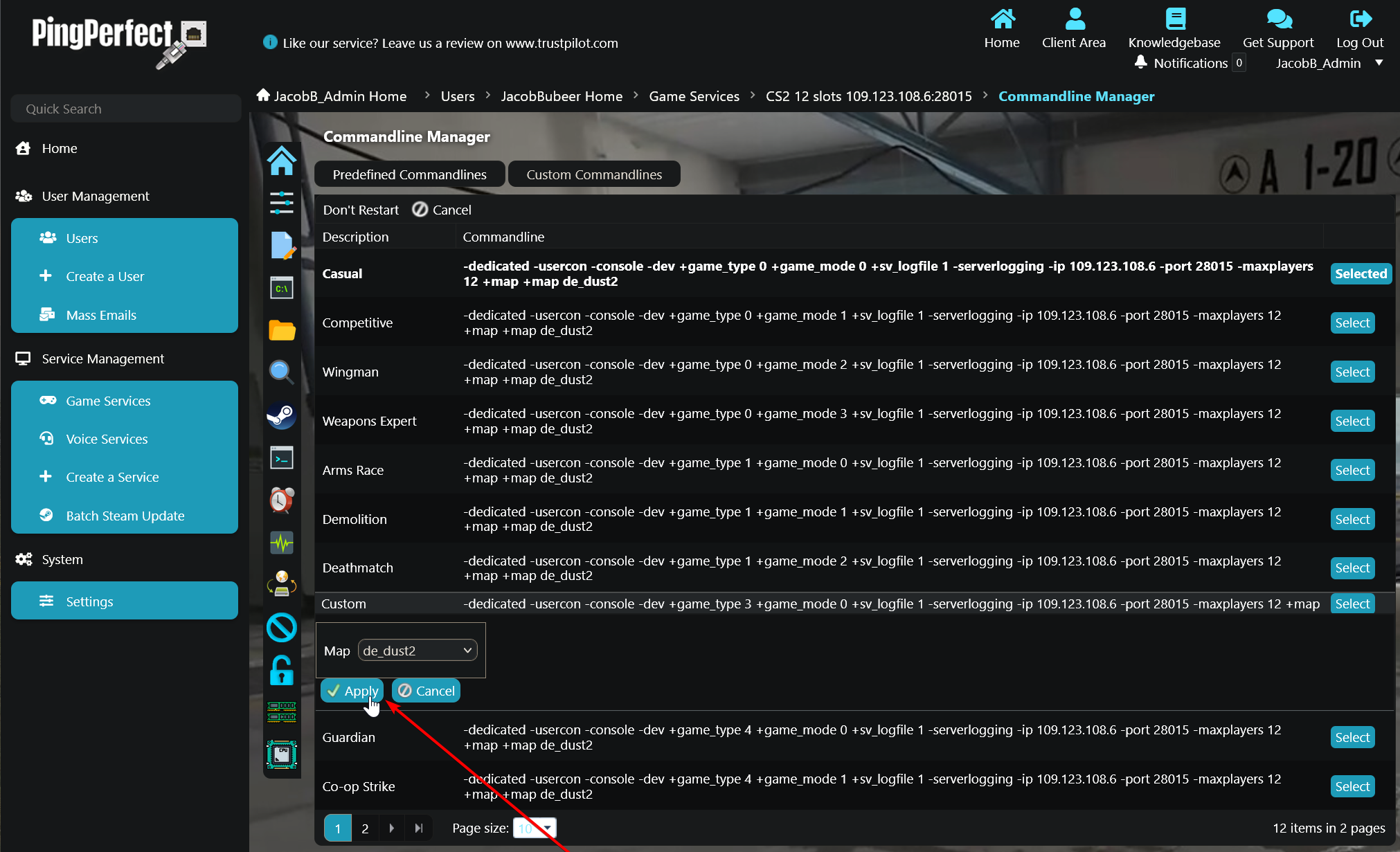Viewport: 1400px width, 852px height.
Task: Go to page 2 of commandlines
Action: tap(365, 828)
